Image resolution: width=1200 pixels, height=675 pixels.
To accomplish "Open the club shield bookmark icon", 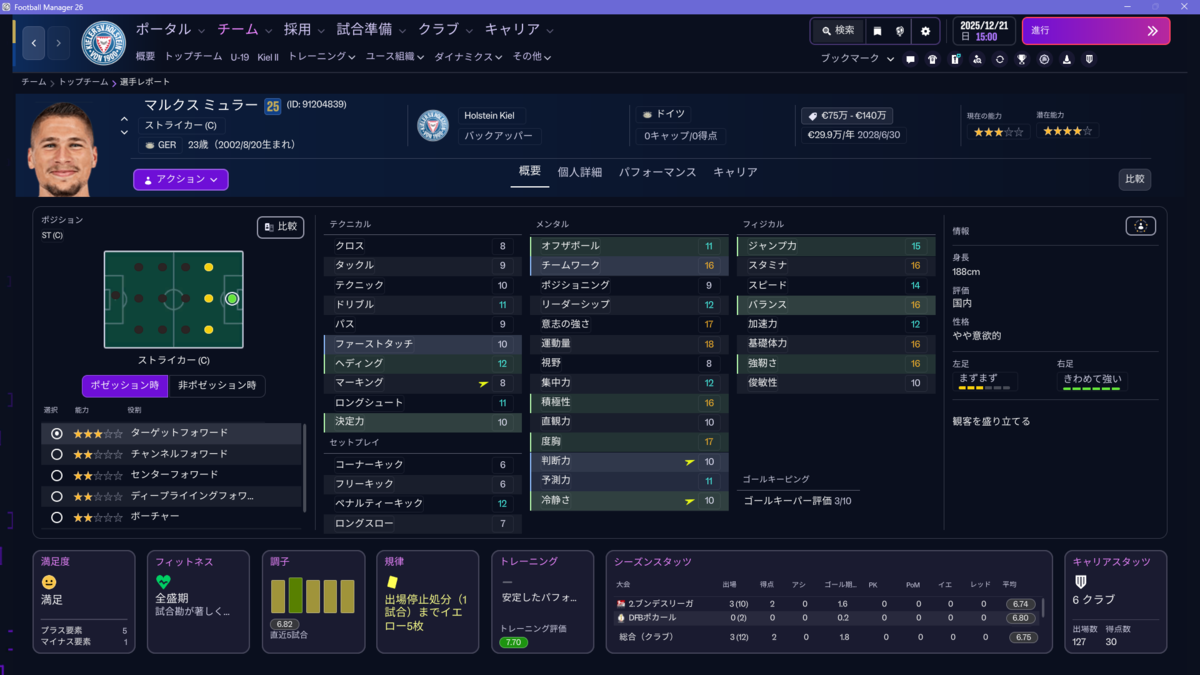I will click(x=1089, y=59).
